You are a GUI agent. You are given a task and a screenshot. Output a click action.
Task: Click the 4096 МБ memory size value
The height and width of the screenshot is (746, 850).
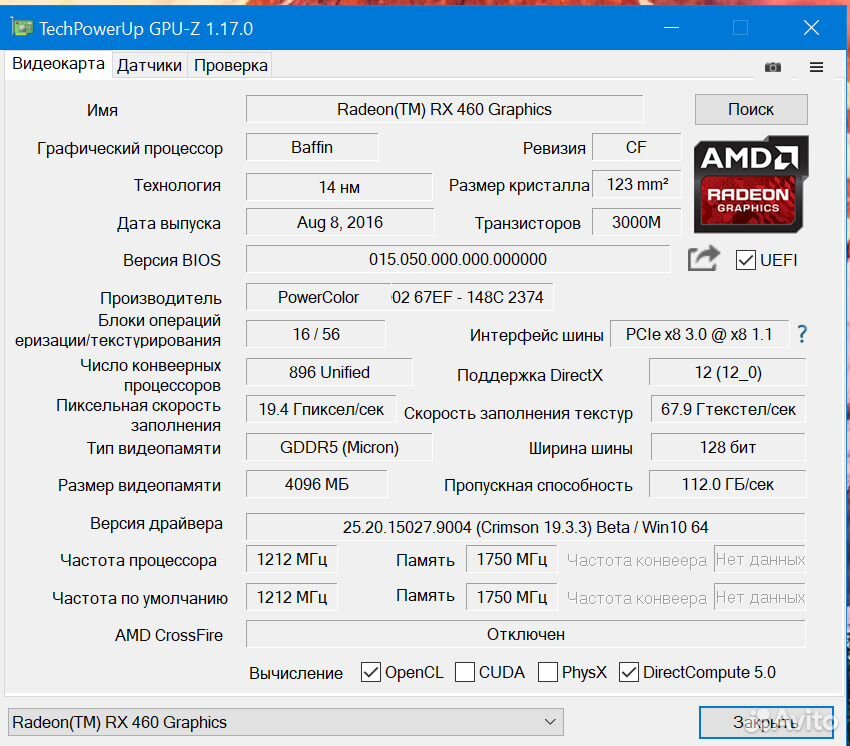point(317,484)
